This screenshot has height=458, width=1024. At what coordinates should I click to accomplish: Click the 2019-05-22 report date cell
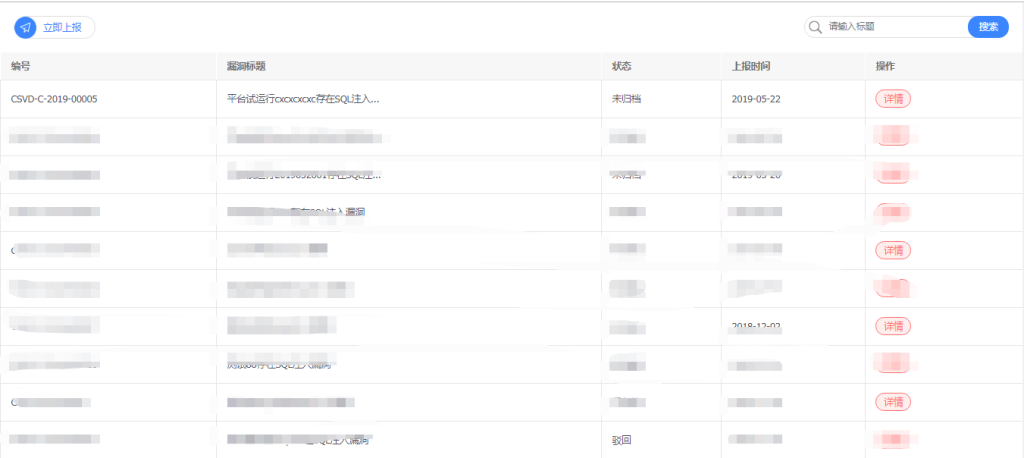[756, 99]
